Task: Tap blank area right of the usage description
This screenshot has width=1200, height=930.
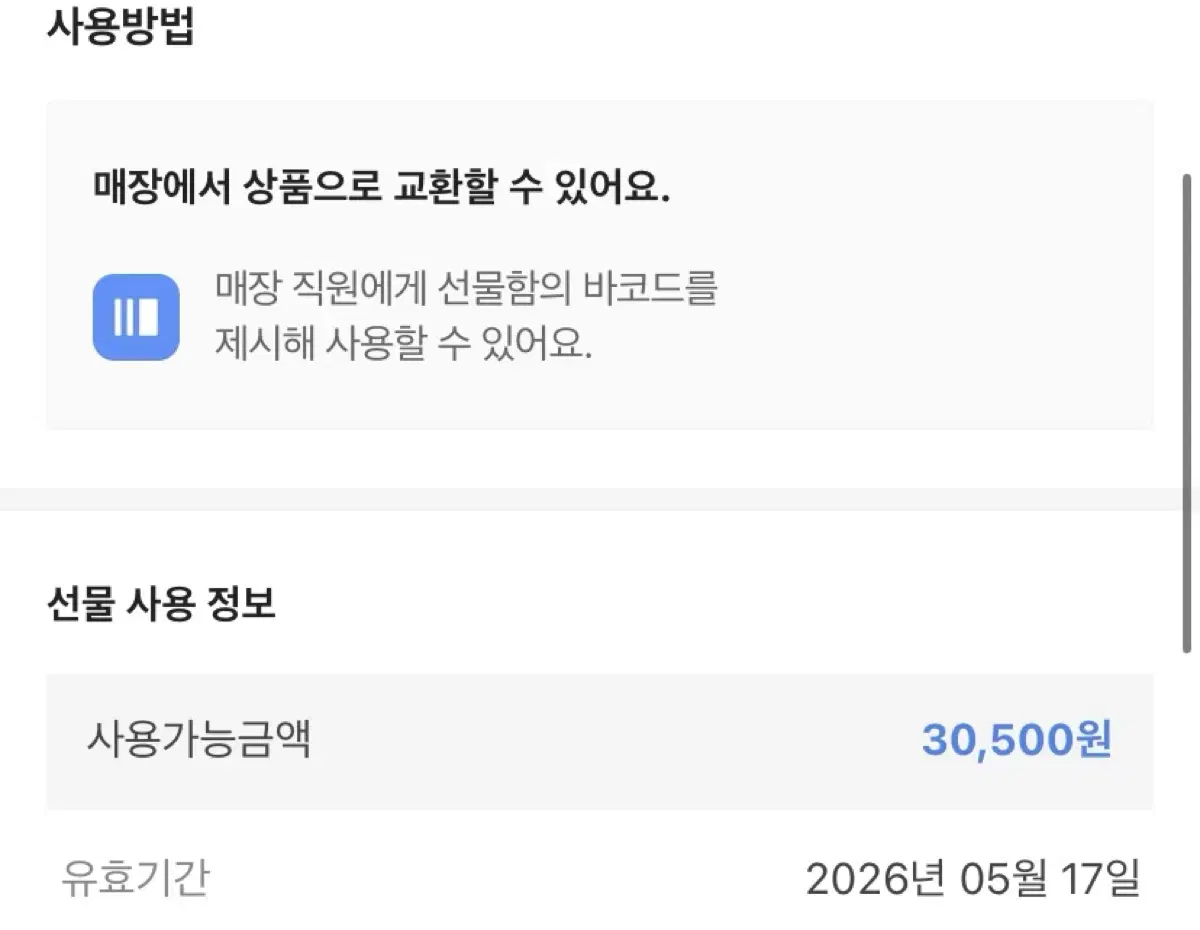Action: click(x=930, y=318)
